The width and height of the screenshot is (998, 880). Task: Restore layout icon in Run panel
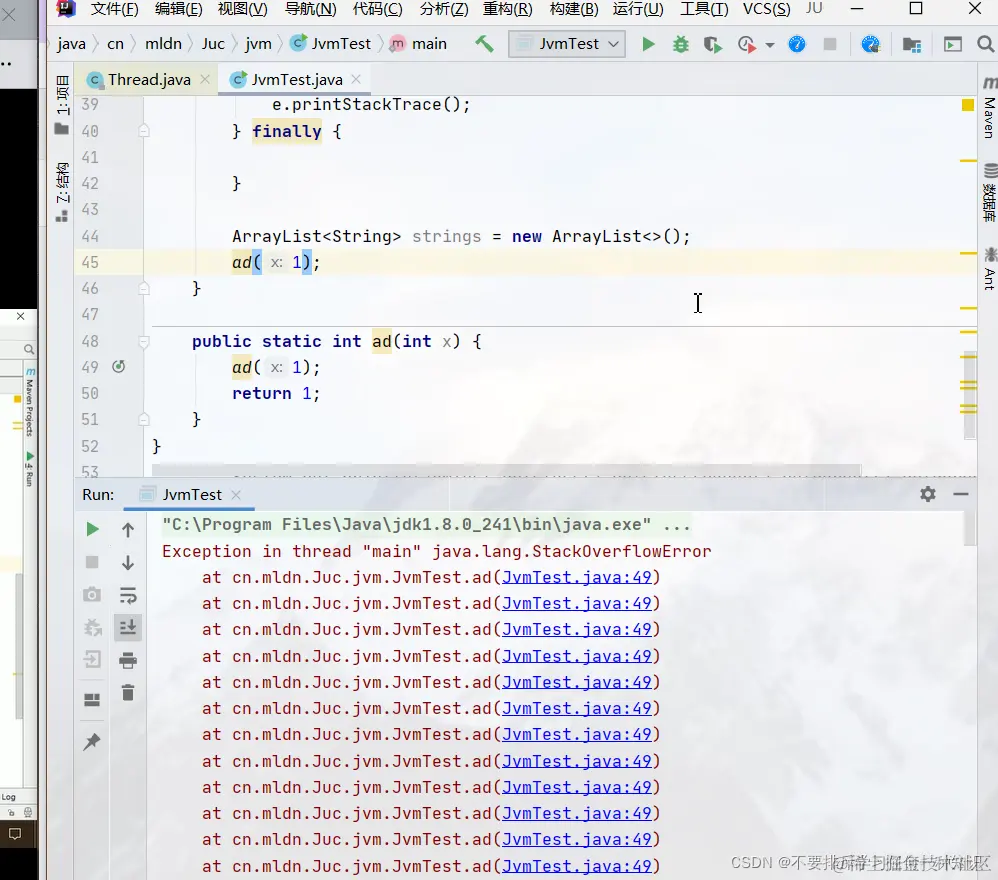tap(92, 700)
